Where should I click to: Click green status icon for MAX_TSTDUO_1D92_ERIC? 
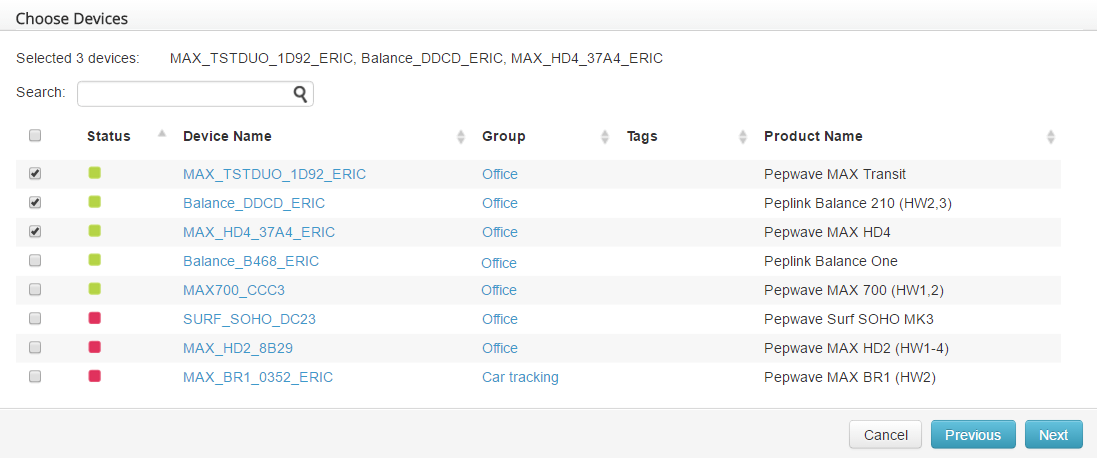pyautogui.click(x=95, y=173)
